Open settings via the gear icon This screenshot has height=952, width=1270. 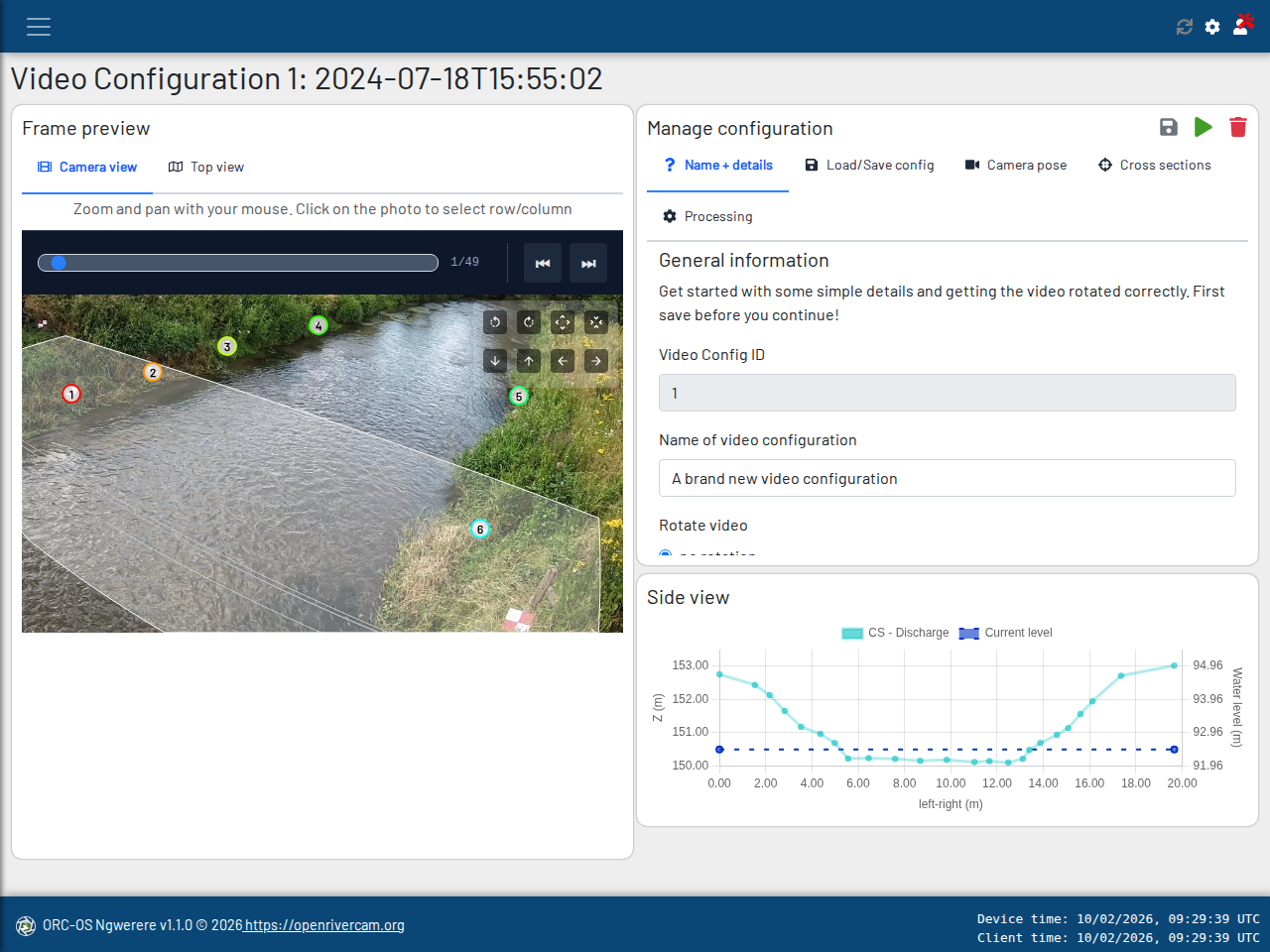click(x=1212, y=27)
